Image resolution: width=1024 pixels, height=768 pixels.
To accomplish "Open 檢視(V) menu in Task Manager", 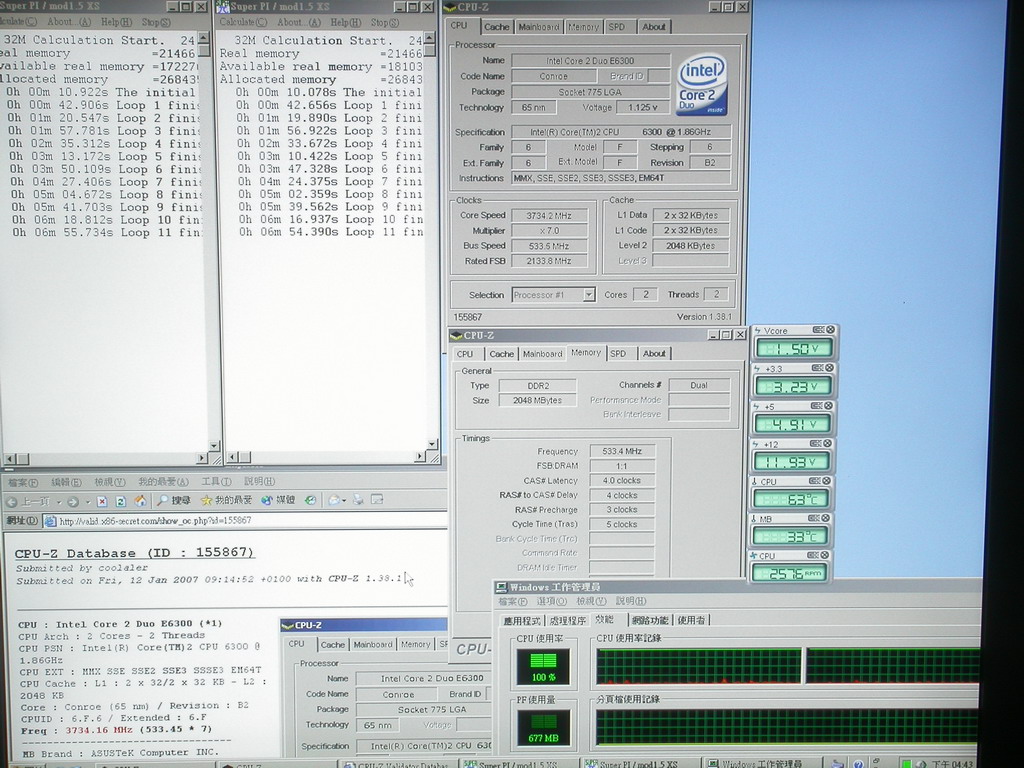I will [591, 601].
